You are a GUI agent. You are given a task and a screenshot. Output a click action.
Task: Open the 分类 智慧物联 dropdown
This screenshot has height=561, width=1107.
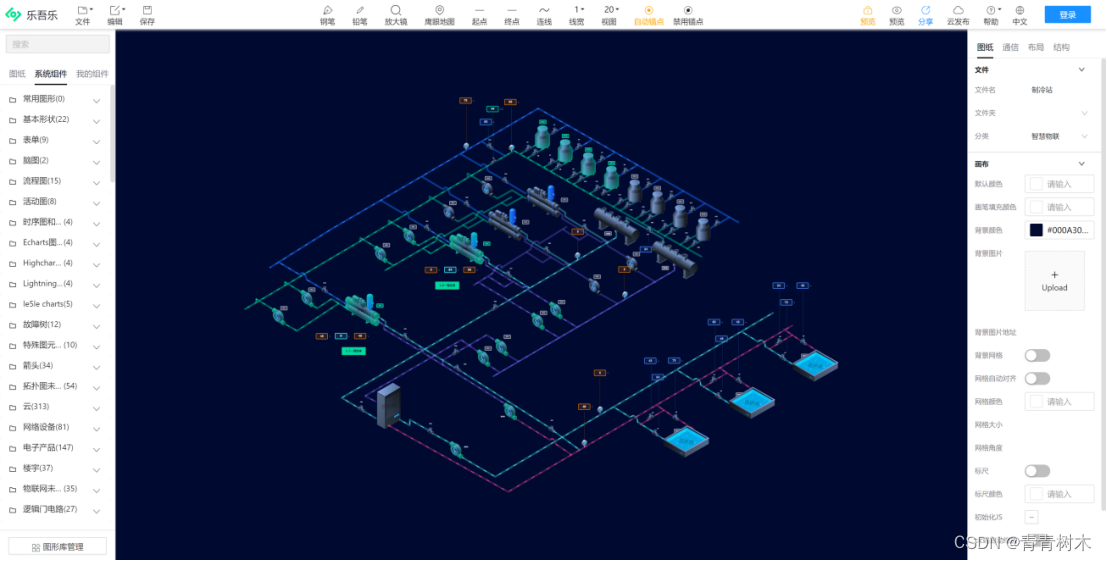[x=1060, y=136]
